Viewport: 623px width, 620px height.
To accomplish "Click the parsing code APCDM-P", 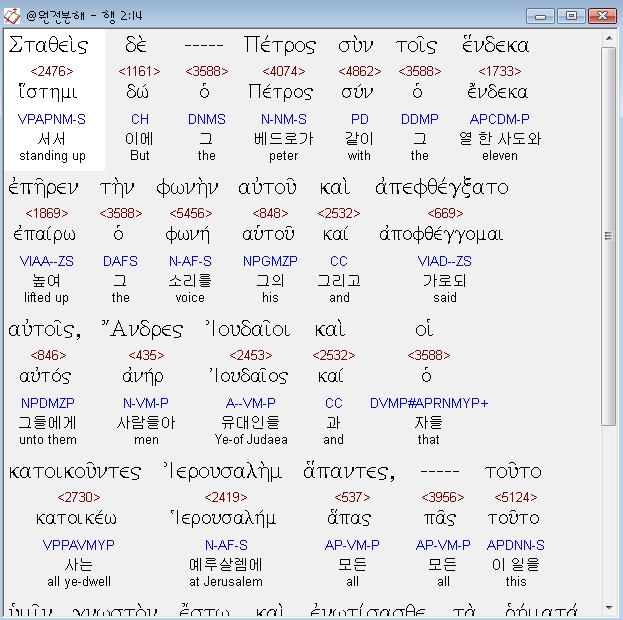I will (x=499, y=119).
